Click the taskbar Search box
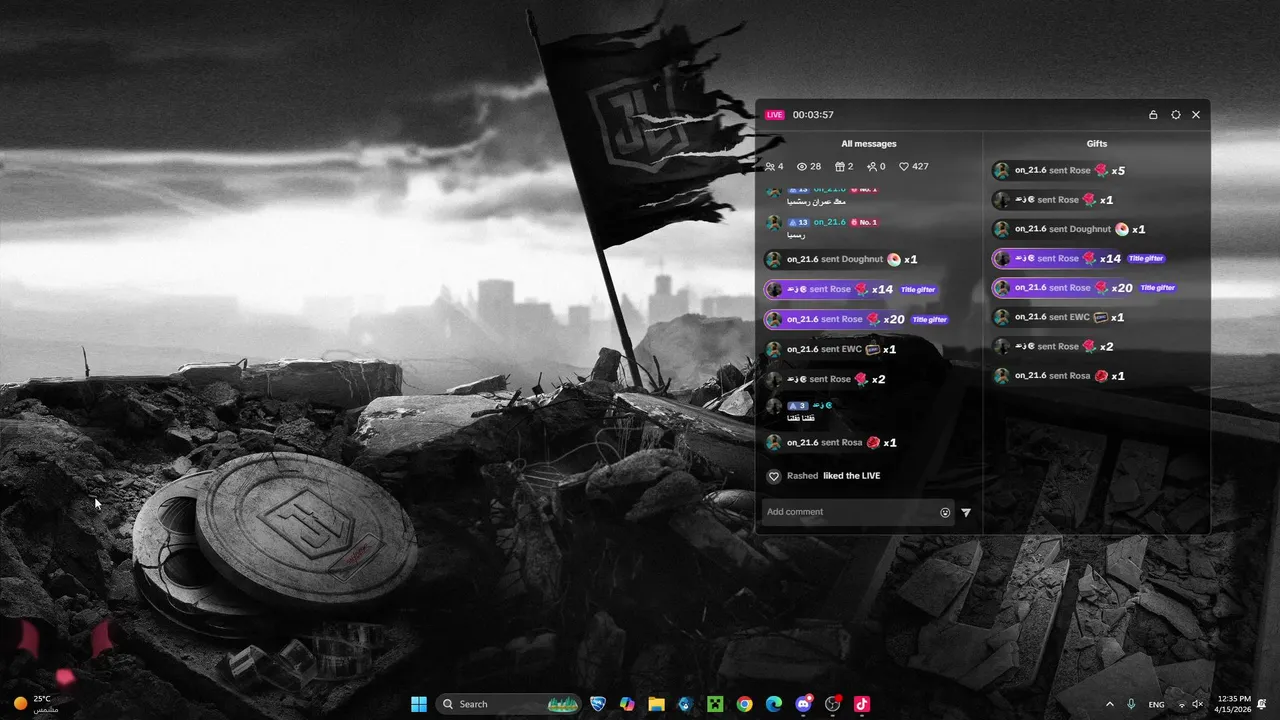 click(x=508, y=704)
